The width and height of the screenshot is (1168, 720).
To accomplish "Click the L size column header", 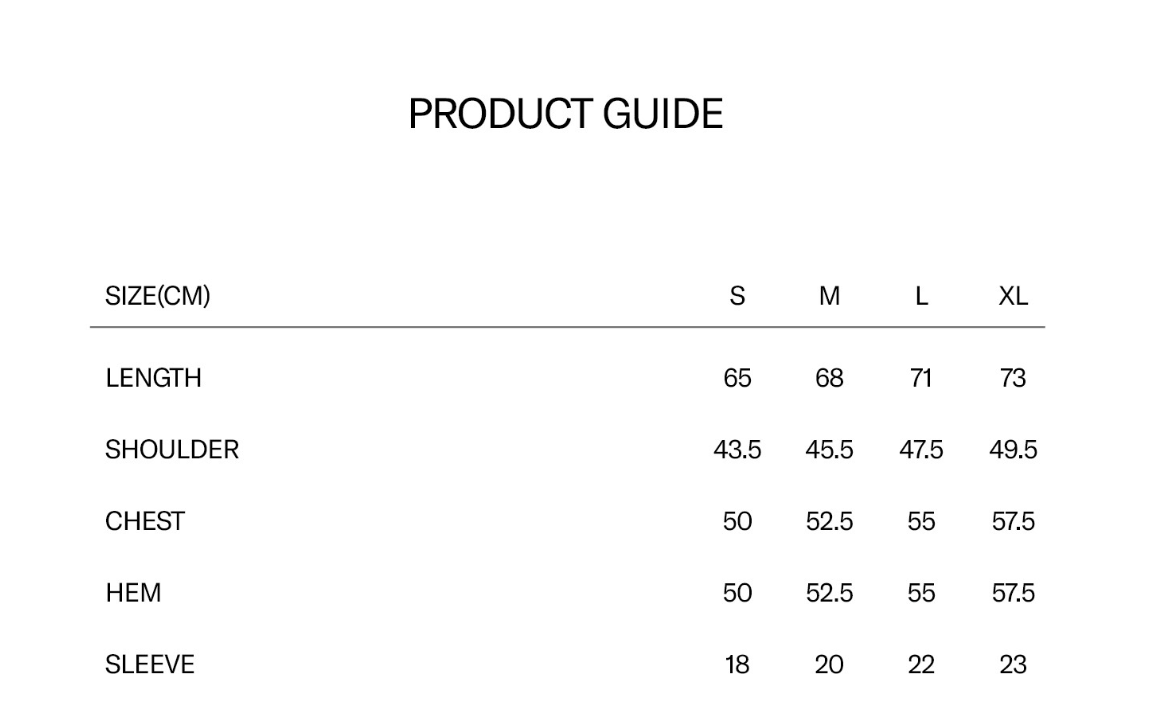I will click(921, 296).
